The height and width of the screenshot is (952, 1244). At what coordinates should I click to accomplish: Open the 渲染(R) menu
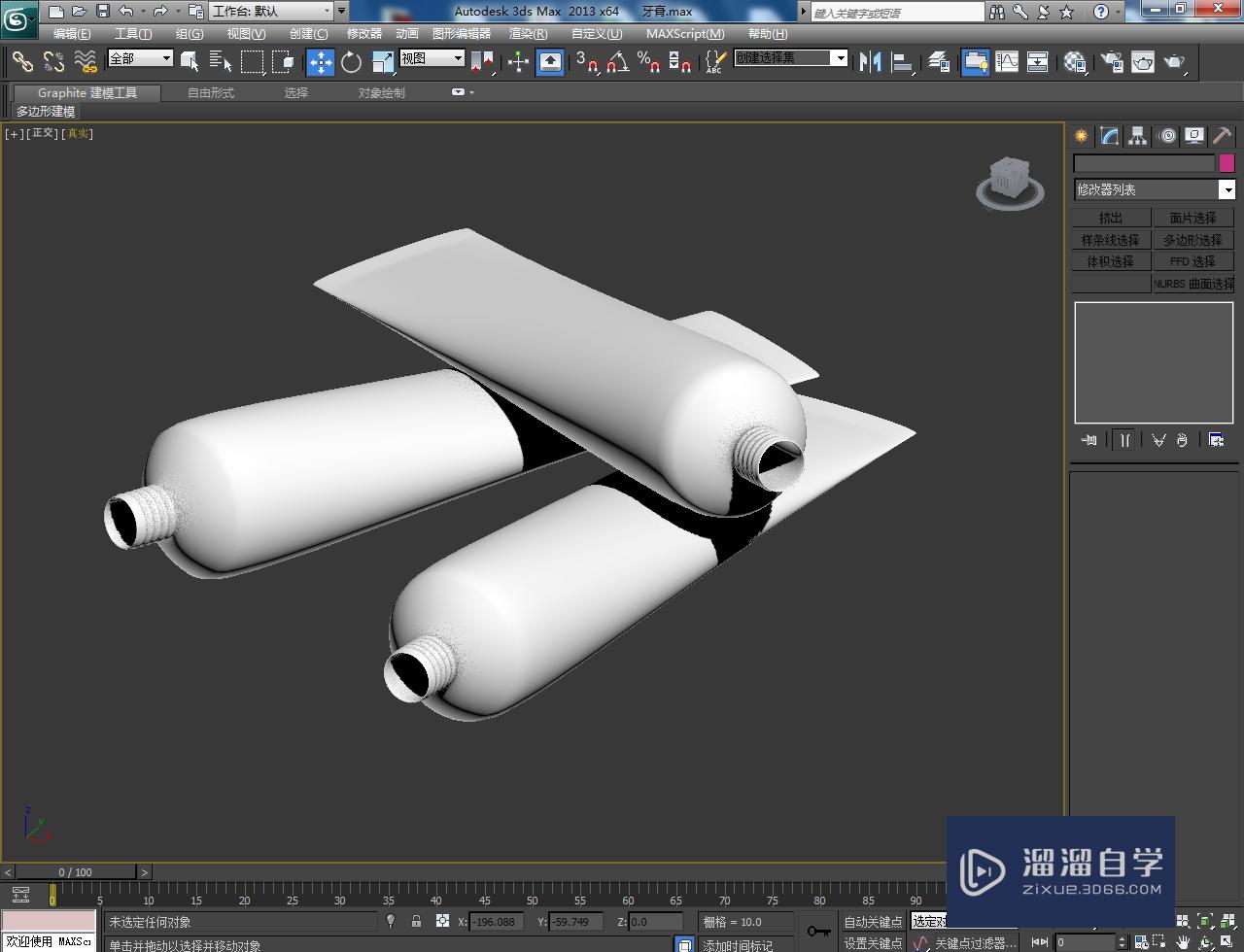(x=529, y=33)
